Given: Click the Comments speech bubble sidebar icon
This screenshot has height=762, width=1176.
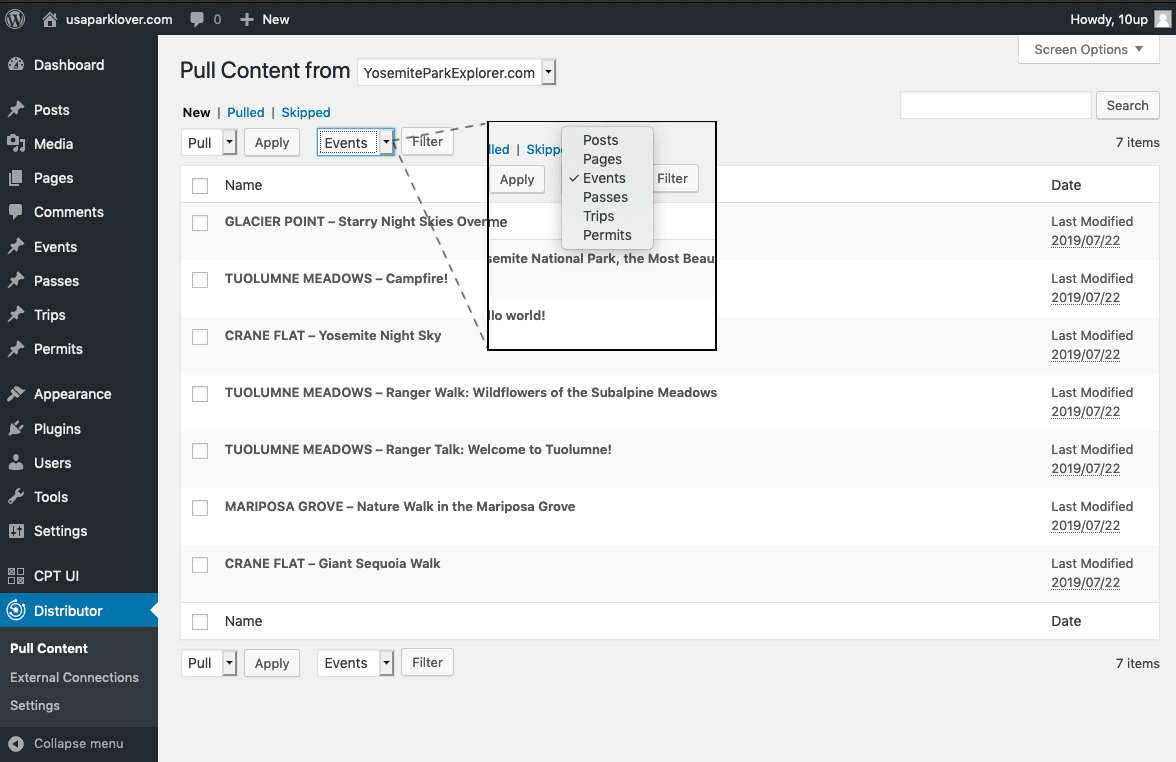Looking at the screenshot, I should (16, 212).
